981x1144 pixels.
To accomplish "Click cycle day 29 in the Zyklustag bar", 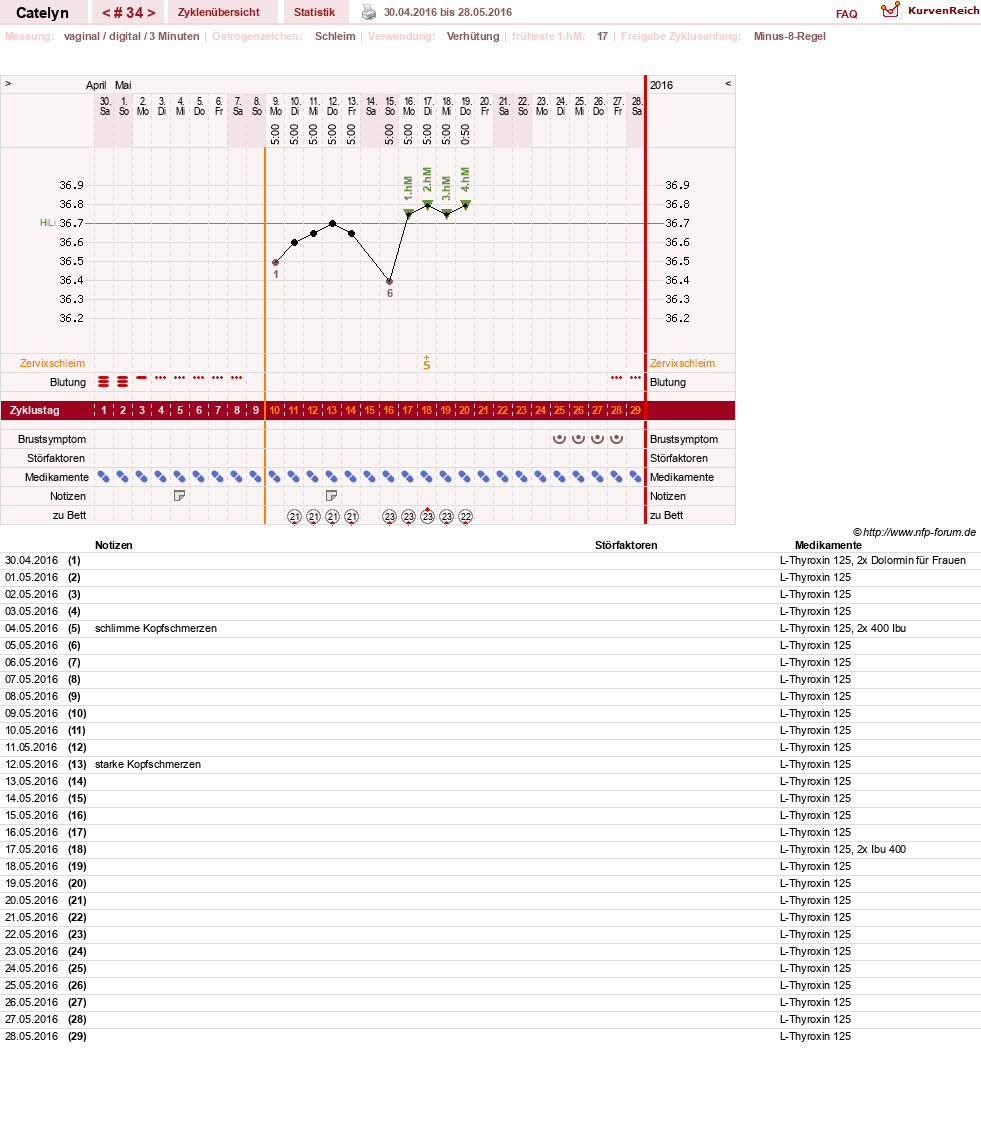I will pyautogui.click(x=635, y=411).
